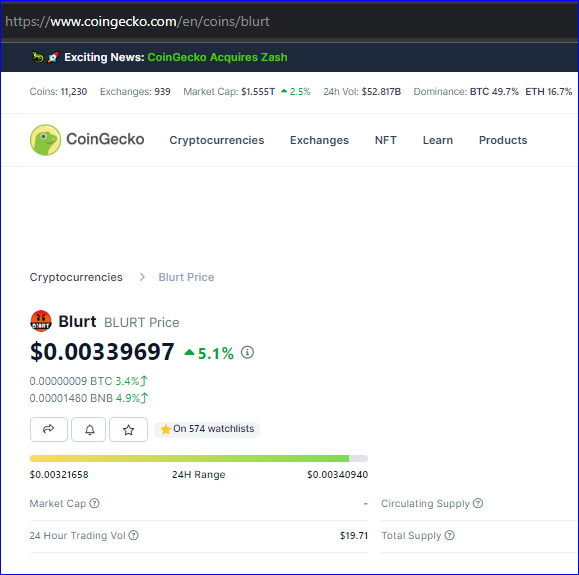This screenshot has height=575, width=579.
Task: Click the 24H Range label
Action: pyautogui.click(x=199, y=475)
